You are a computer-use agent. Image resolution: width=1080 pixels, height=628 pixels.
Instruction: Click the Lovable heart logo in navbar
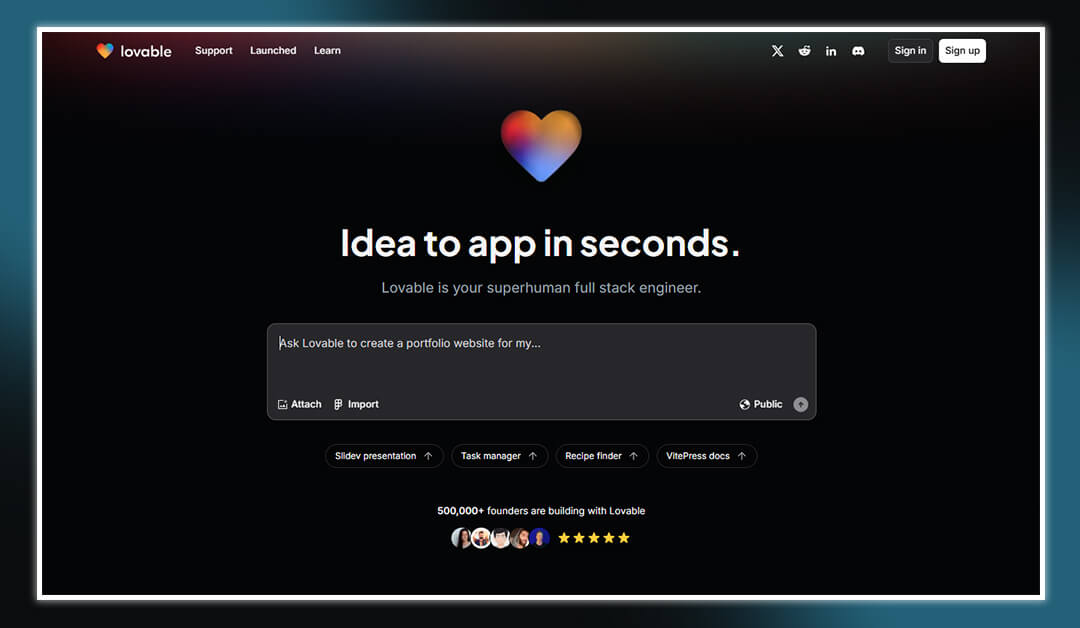click(x=105, y=50)
